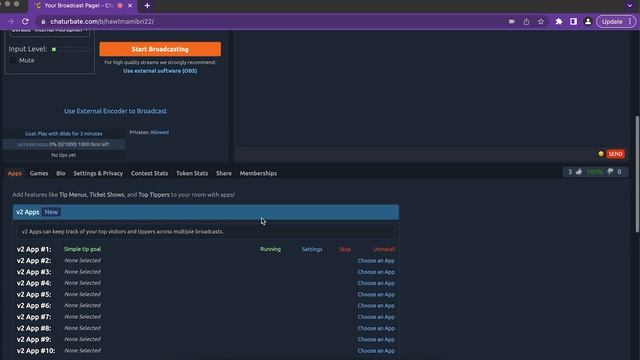
Task: Reload the page with the refresh icon
Action: coord(25,22)
